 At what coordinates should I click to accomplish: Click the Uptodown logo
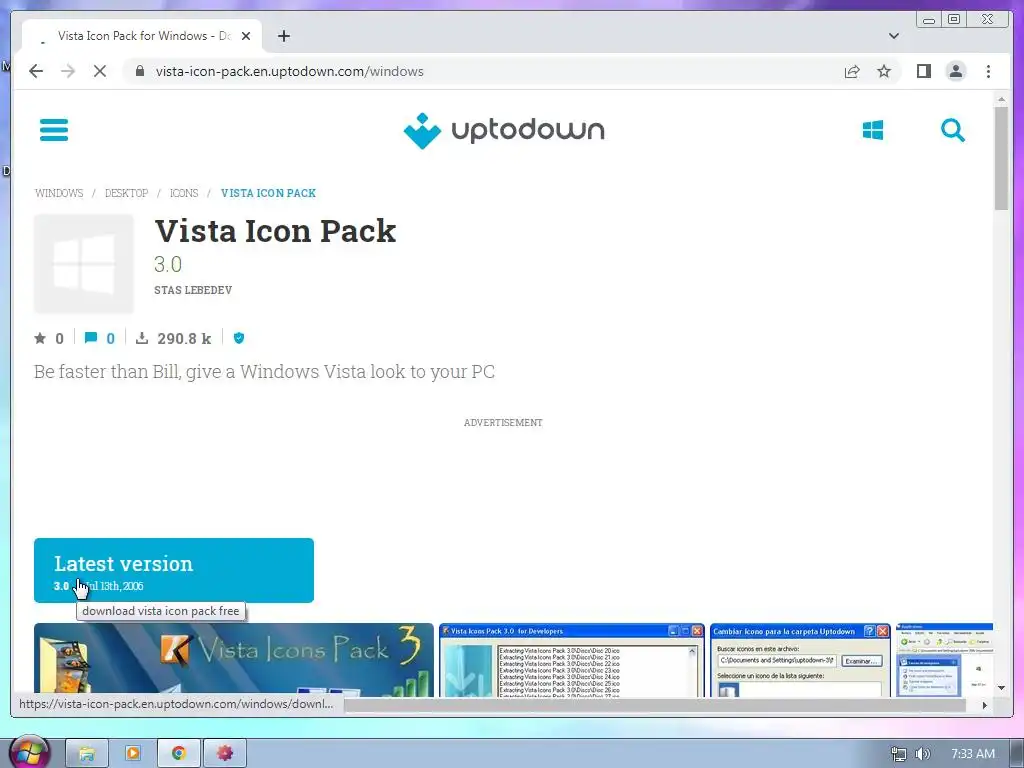point(504,130)
